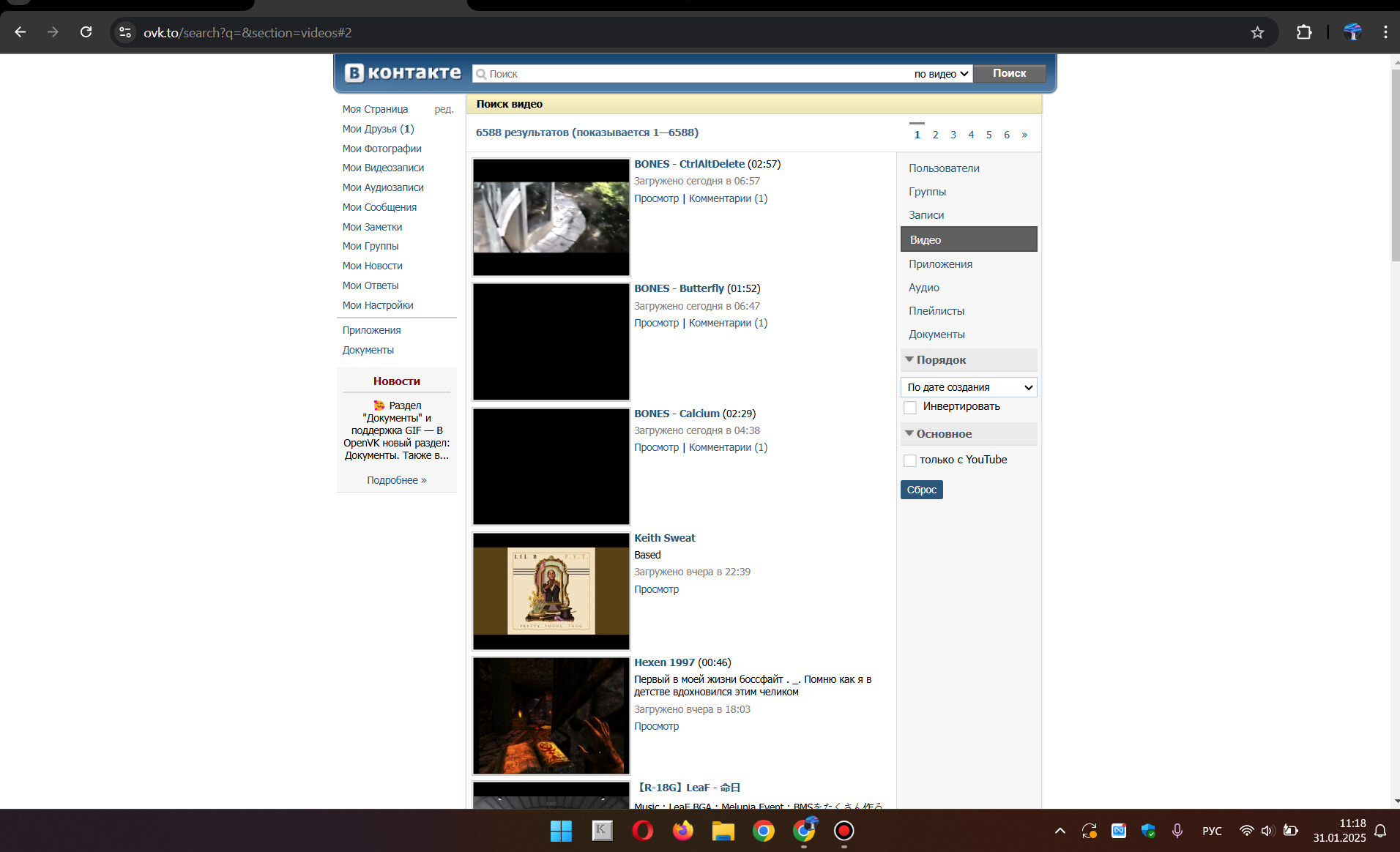Open Windows Start button in taskbar
Viewport: 1400px width, 852px height.
click(x=561, y=831)
